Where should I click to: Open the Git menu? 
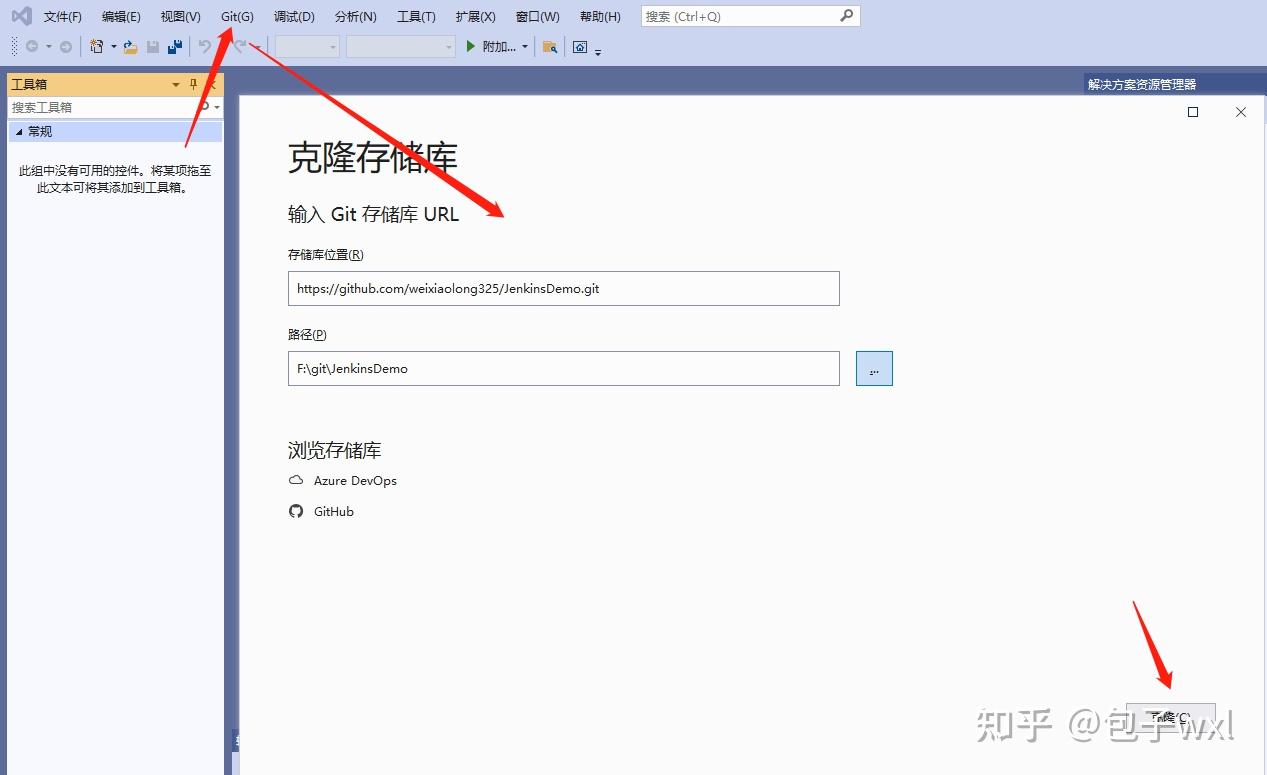pyautogui.click(x=236, y=16)
